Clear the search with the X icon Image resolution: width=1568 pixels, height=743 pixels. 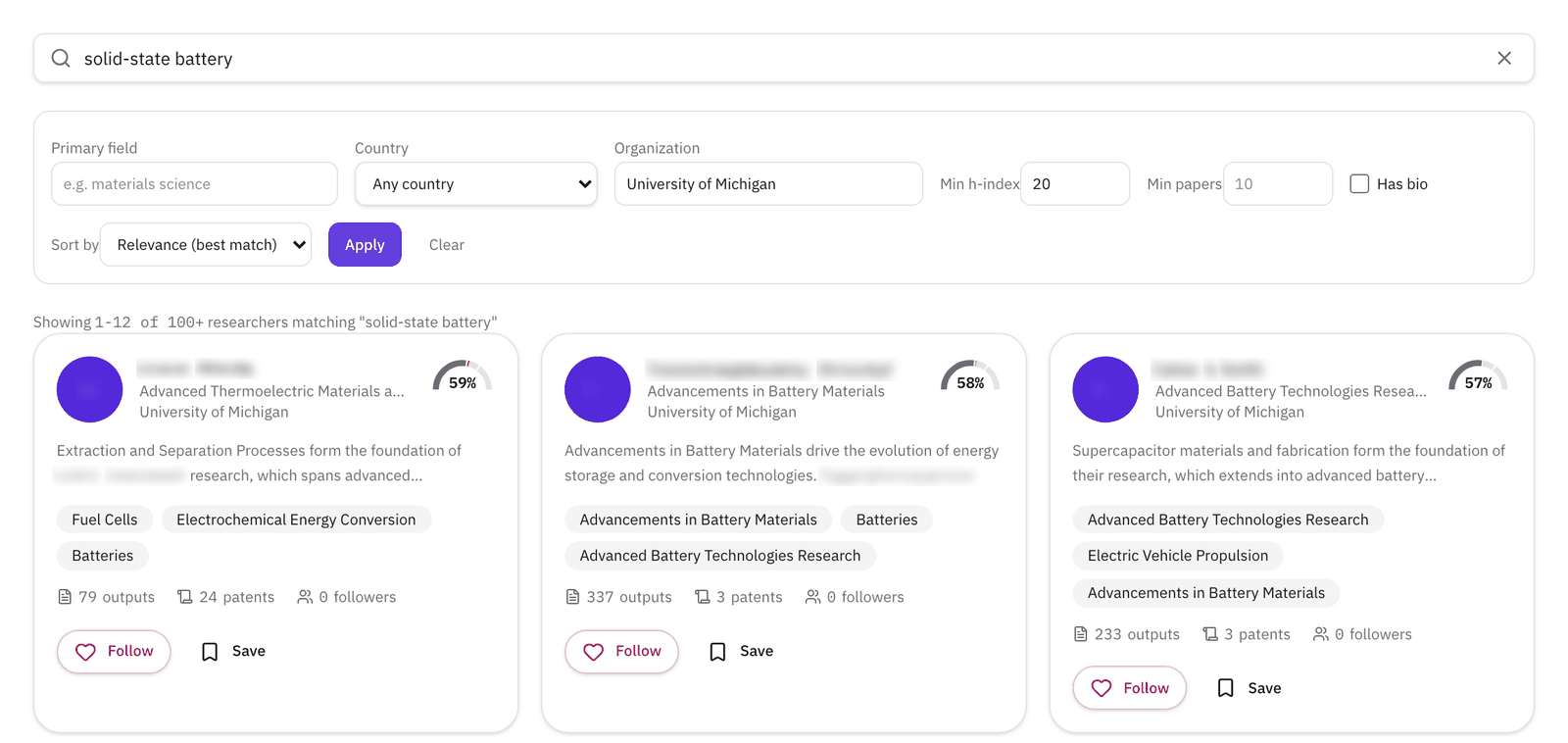pyautogui.click(x=1504, y=59)
